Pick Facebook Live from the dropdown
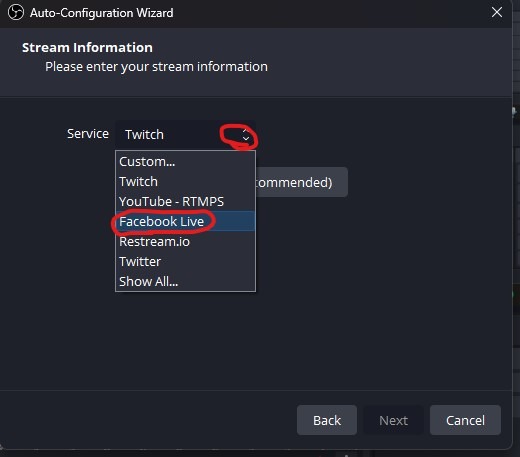Screen dimensions: 520x457 (185, 221)
